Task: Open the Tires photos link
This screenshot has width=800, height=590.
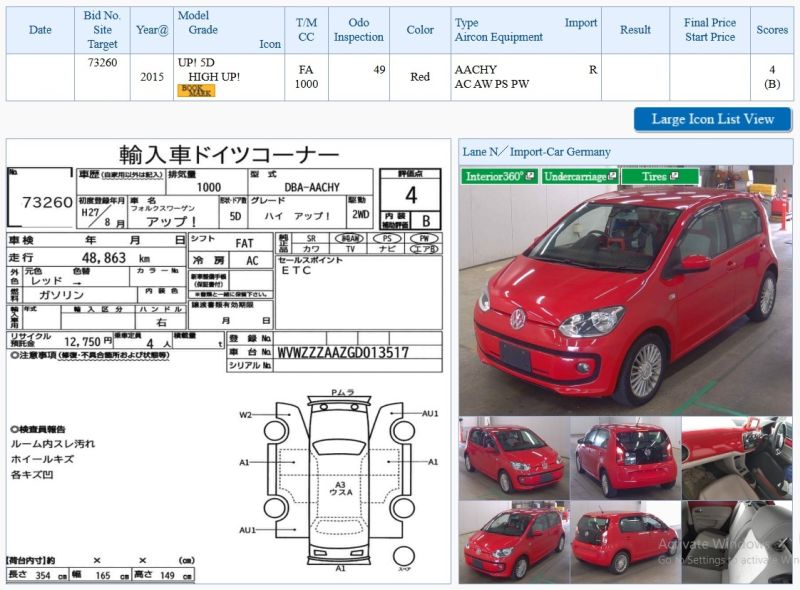Action: coord(660,177)
